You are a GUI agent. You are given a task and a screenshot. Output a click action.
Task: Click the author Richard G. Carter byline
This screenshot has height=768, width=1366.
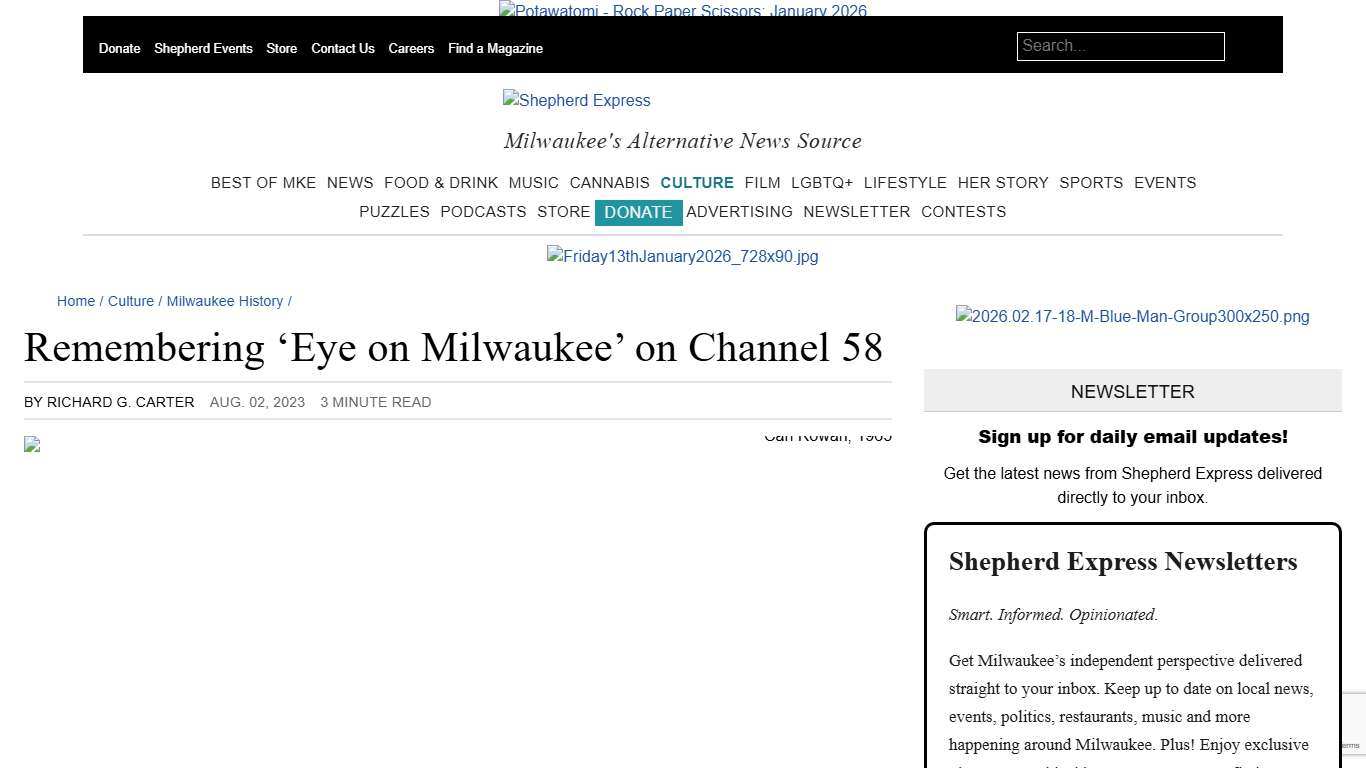(x=120, y=402)
